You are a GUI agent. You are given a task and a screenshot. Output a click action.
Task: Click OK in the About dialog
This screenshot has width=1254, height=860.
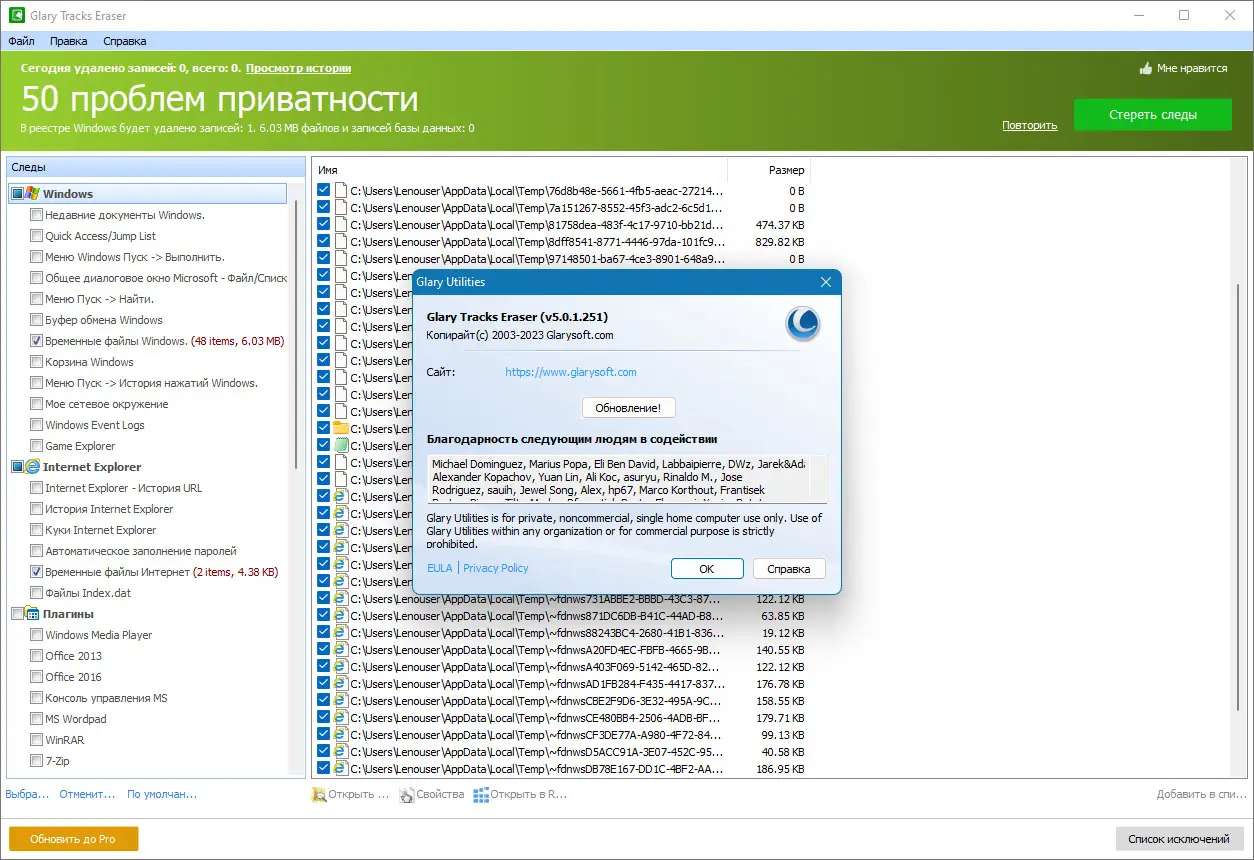coord(707,568)
